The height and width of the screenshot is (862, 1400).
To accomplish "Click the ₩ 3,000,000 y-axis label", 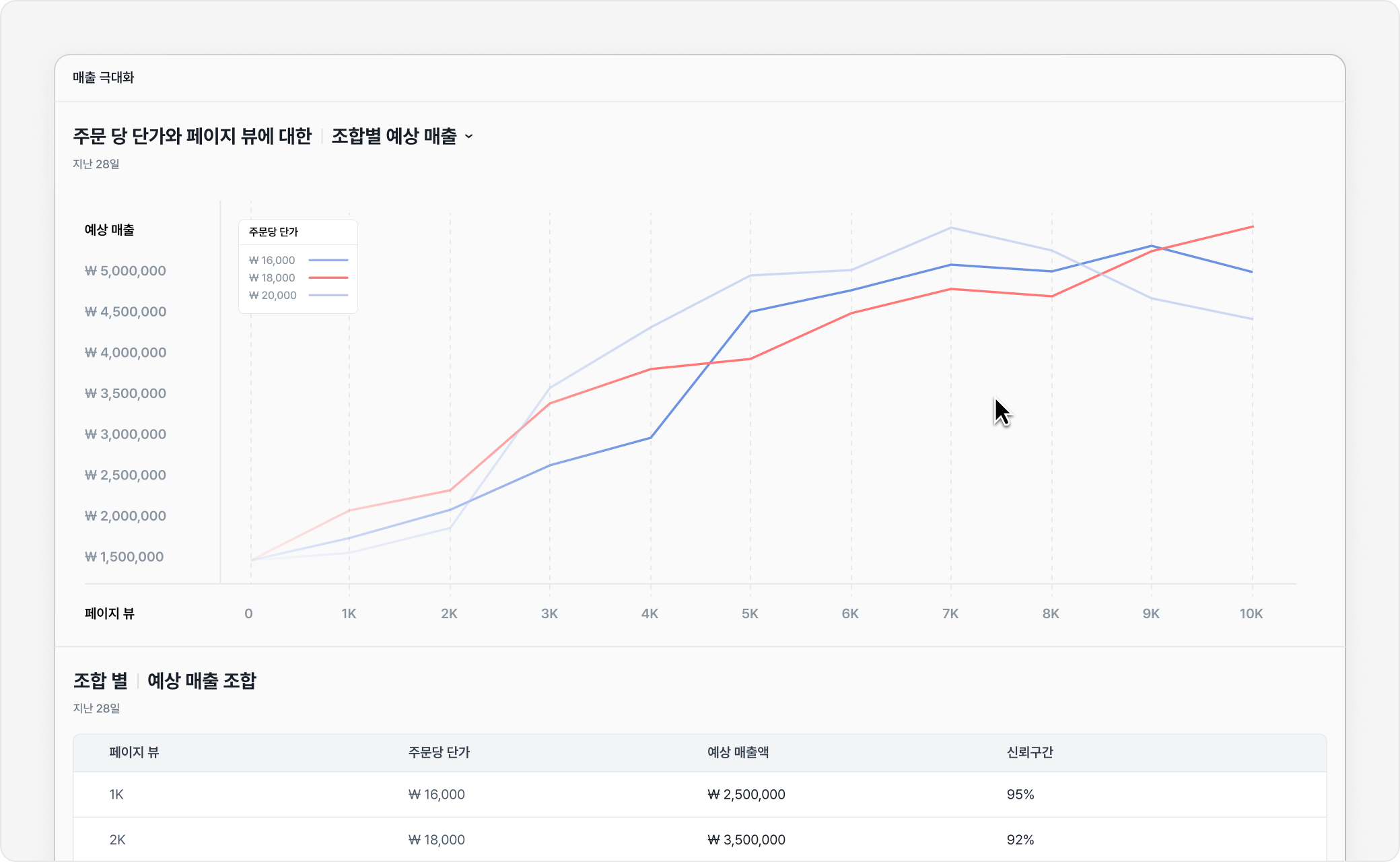I will point(125,434).
